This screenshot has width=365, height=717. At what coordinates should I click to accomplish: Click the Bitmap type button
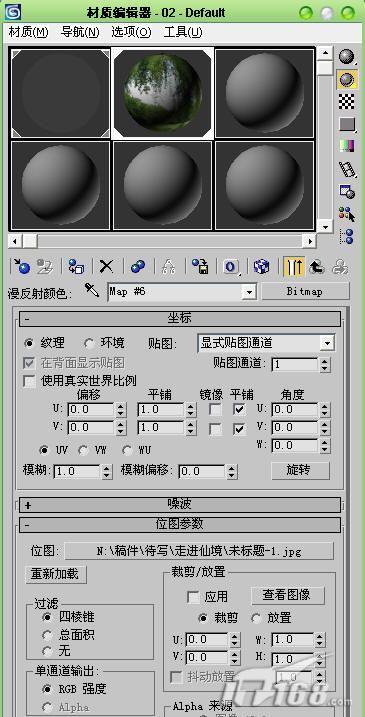coord(306,291)
